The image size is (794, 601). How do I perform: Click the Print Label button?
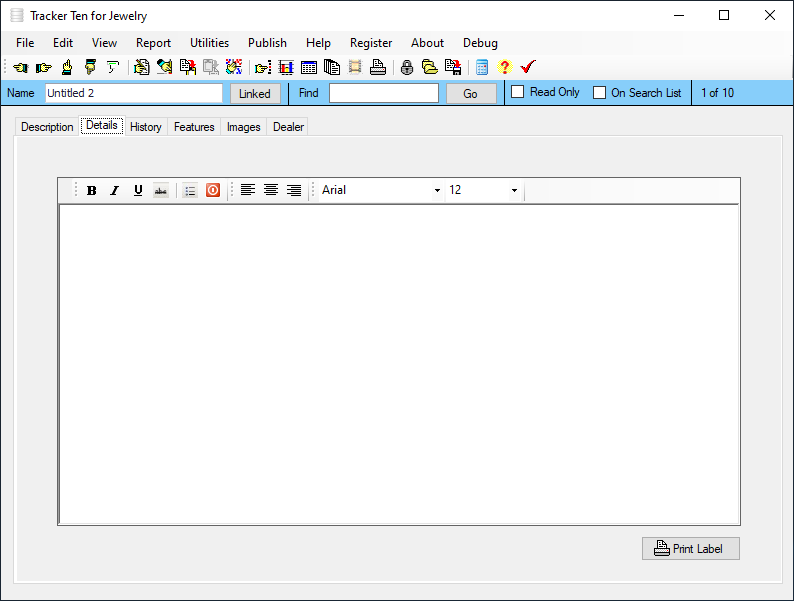tap(691, 548)
